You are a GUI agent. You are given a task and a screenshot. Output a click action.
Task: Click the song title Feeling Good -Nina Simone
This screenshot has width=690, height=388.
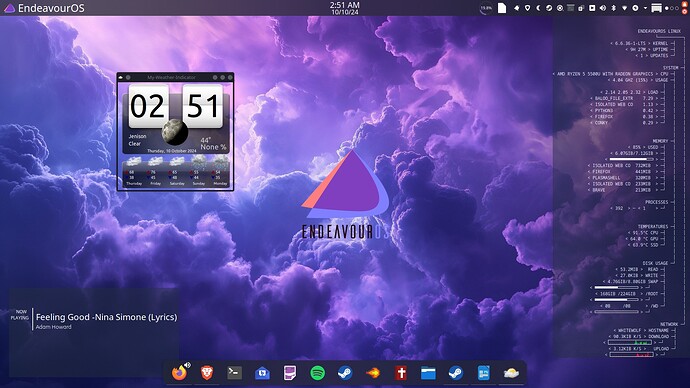click(x=106, y=317)
